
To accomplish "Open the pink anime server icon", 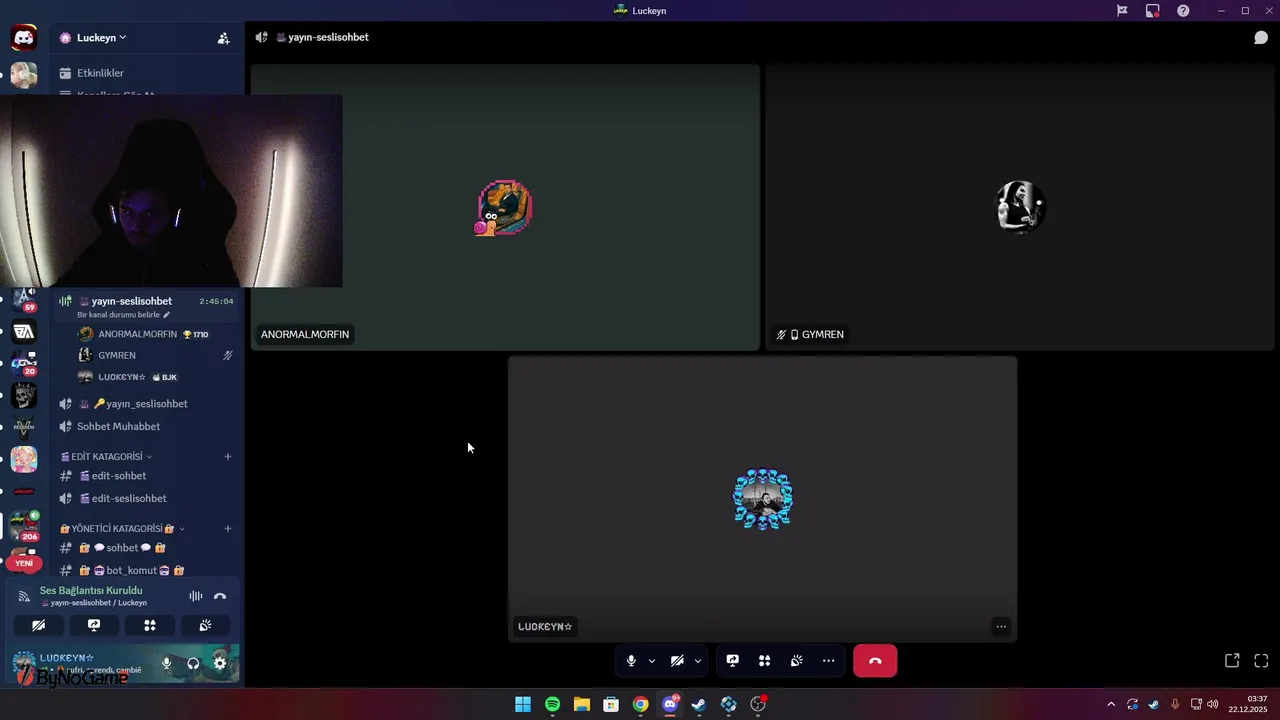I will (x=24, y=459).
